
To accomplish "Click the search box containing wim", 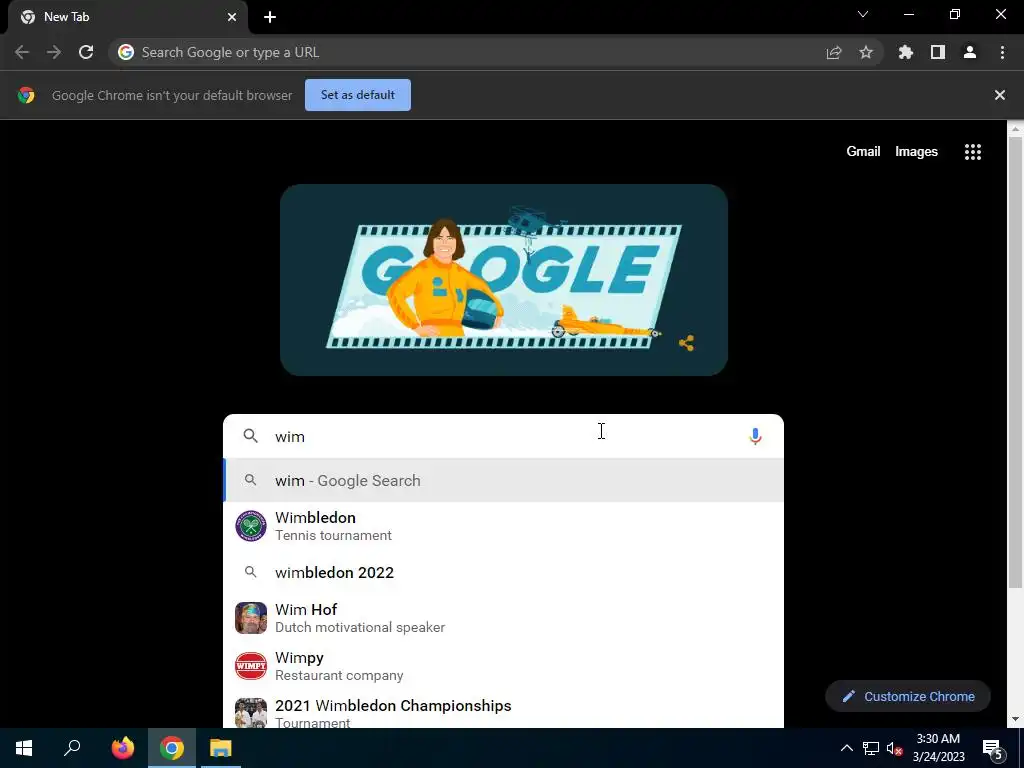I will point(503,436).
